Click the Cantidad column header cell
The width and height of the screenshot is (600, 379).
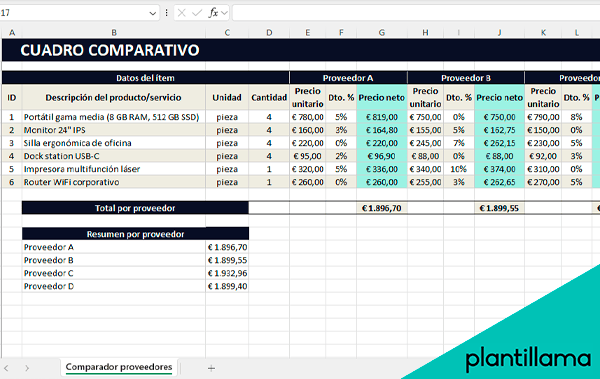coord(269,98)
